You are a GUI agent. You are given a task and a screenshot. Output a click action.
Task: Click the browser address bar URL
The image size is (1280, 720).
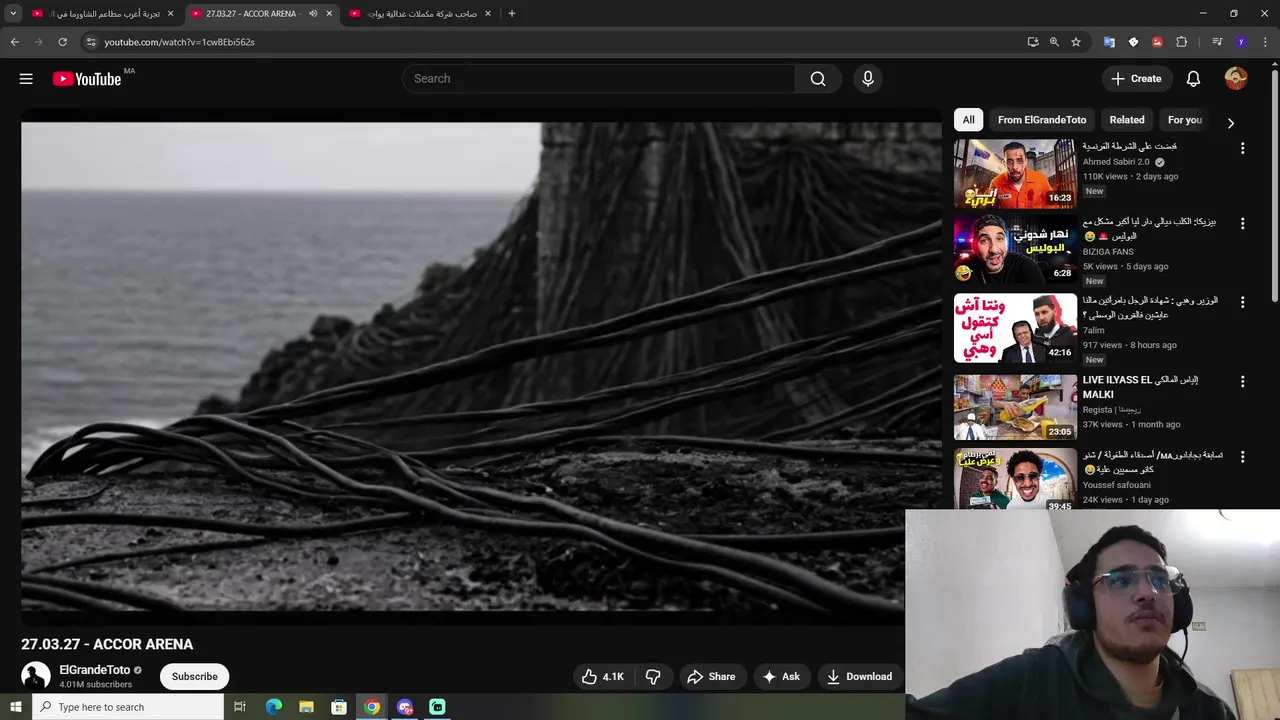pos(180,42)
